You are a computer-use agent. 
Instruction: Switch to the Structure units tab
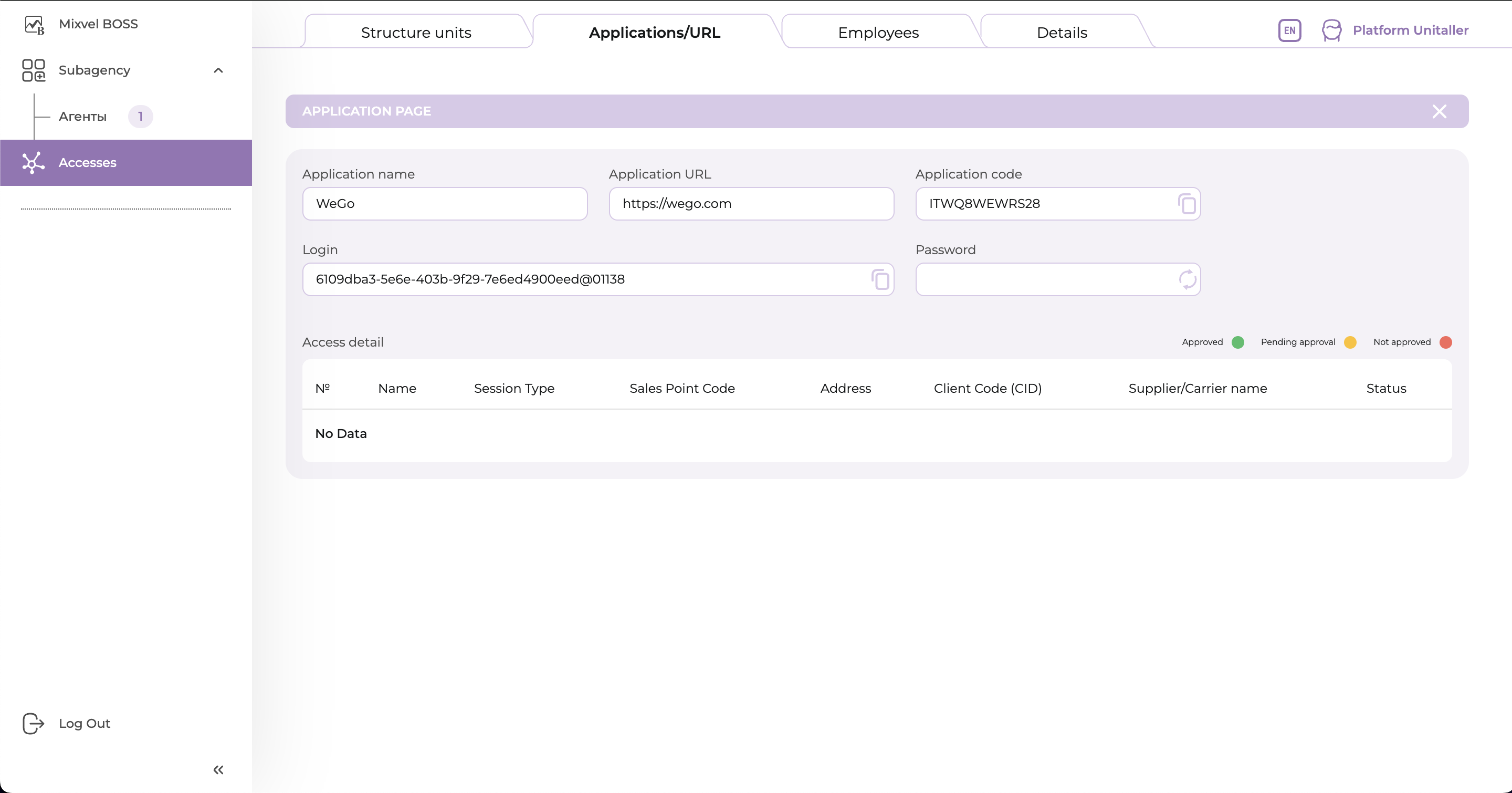coord(416,33)
